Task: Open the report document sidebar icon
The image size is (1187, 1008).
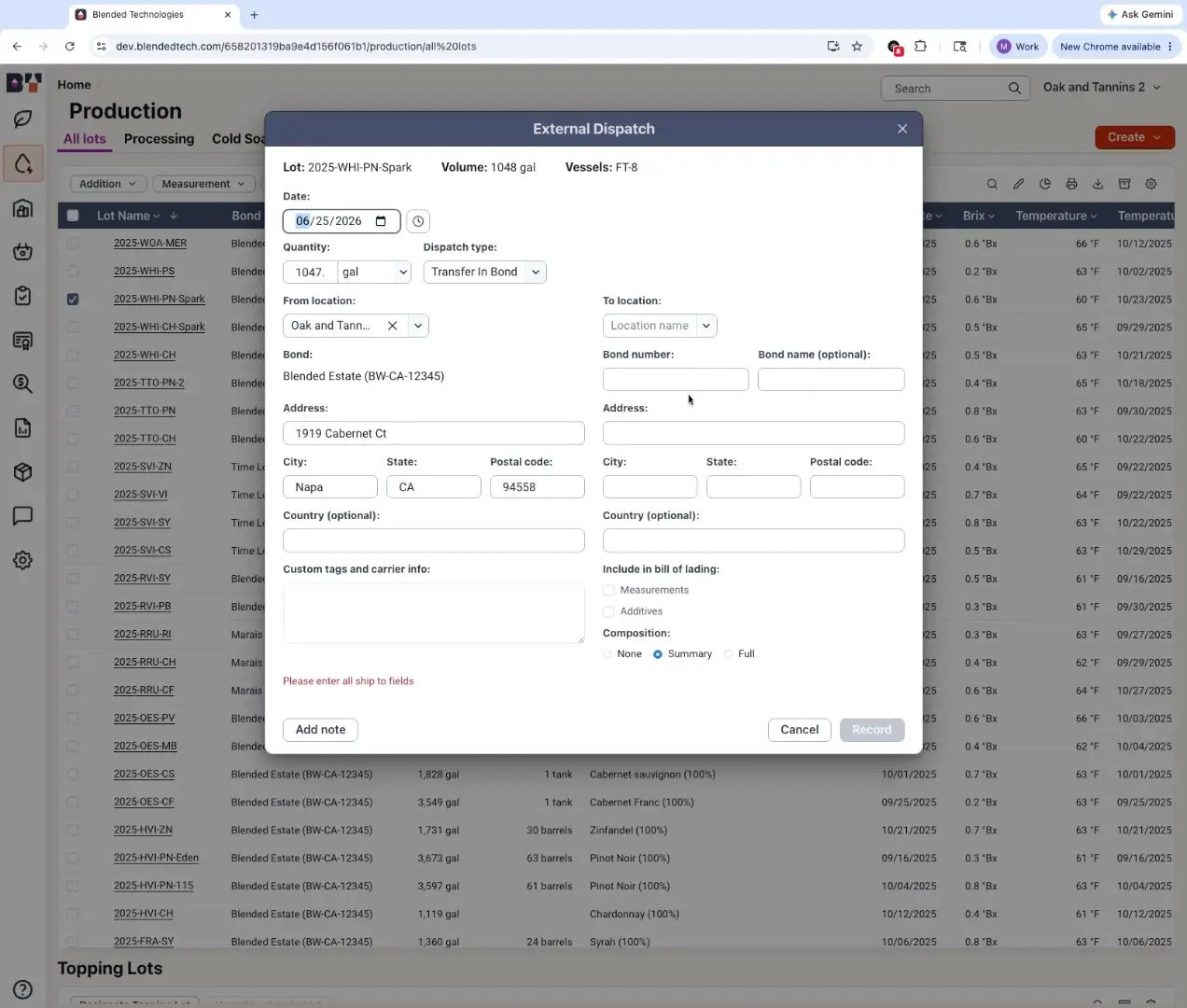Action: 23,428
